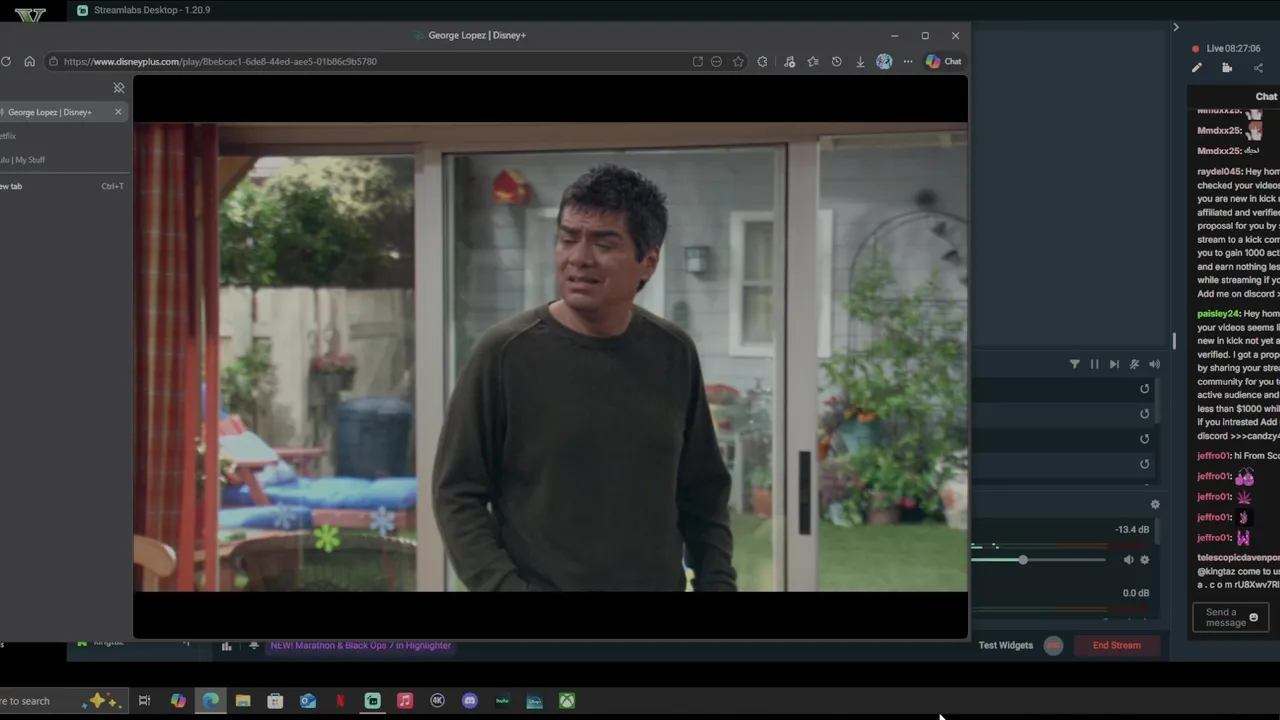Open browser settings and more menu

908,61
